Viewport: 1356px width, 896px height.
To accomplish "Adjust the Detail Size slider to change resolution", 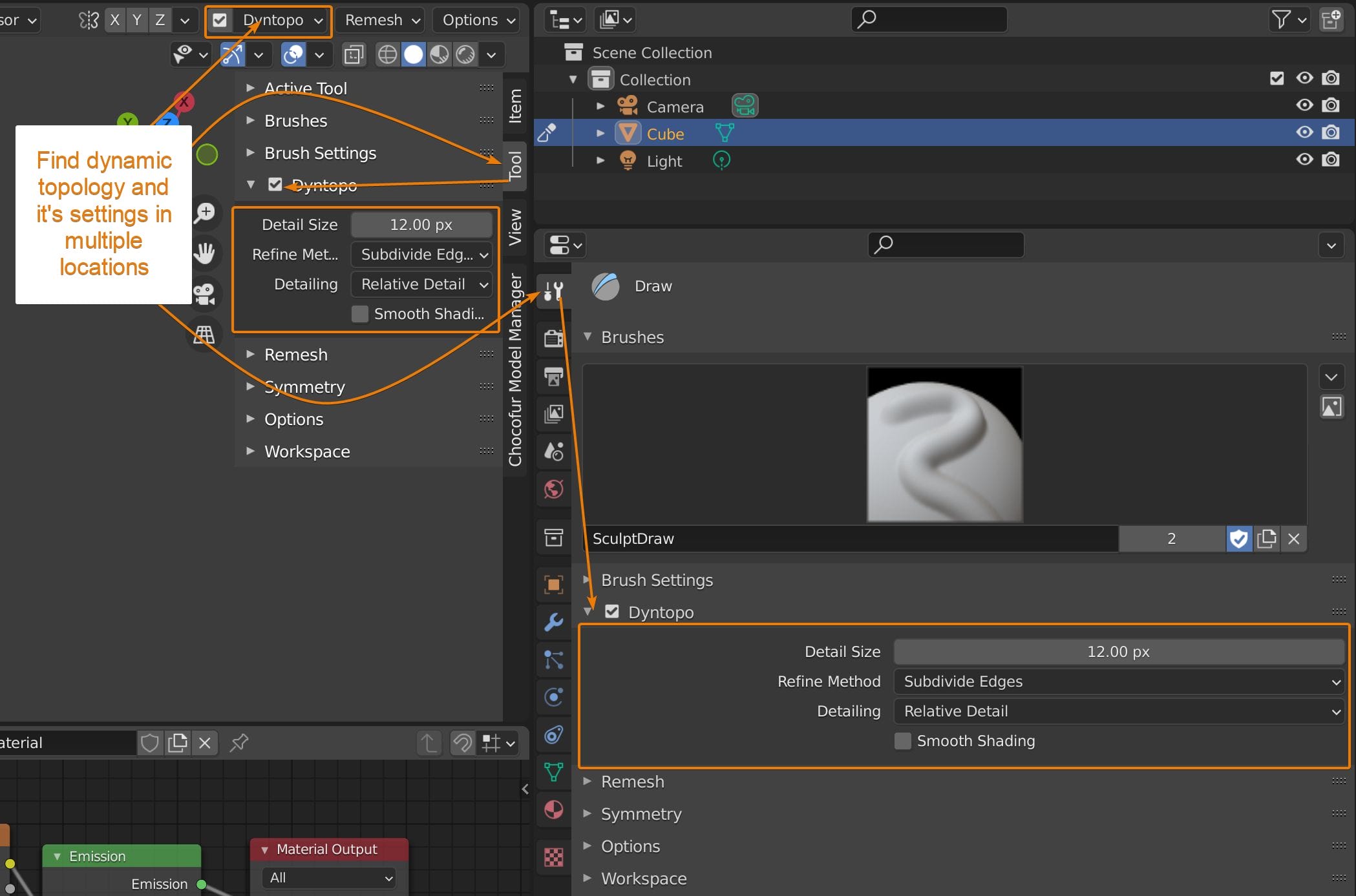I will click(x=1118, y=651).
